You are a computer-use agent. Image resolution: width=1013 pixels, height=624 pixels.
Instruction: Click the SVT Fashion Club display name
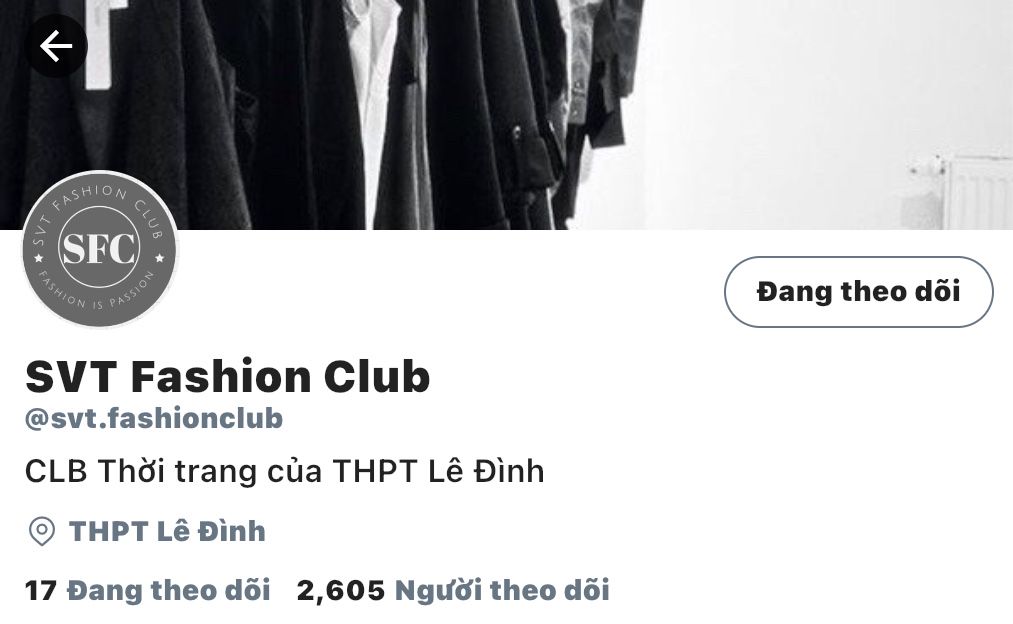(x=227, y=377)
